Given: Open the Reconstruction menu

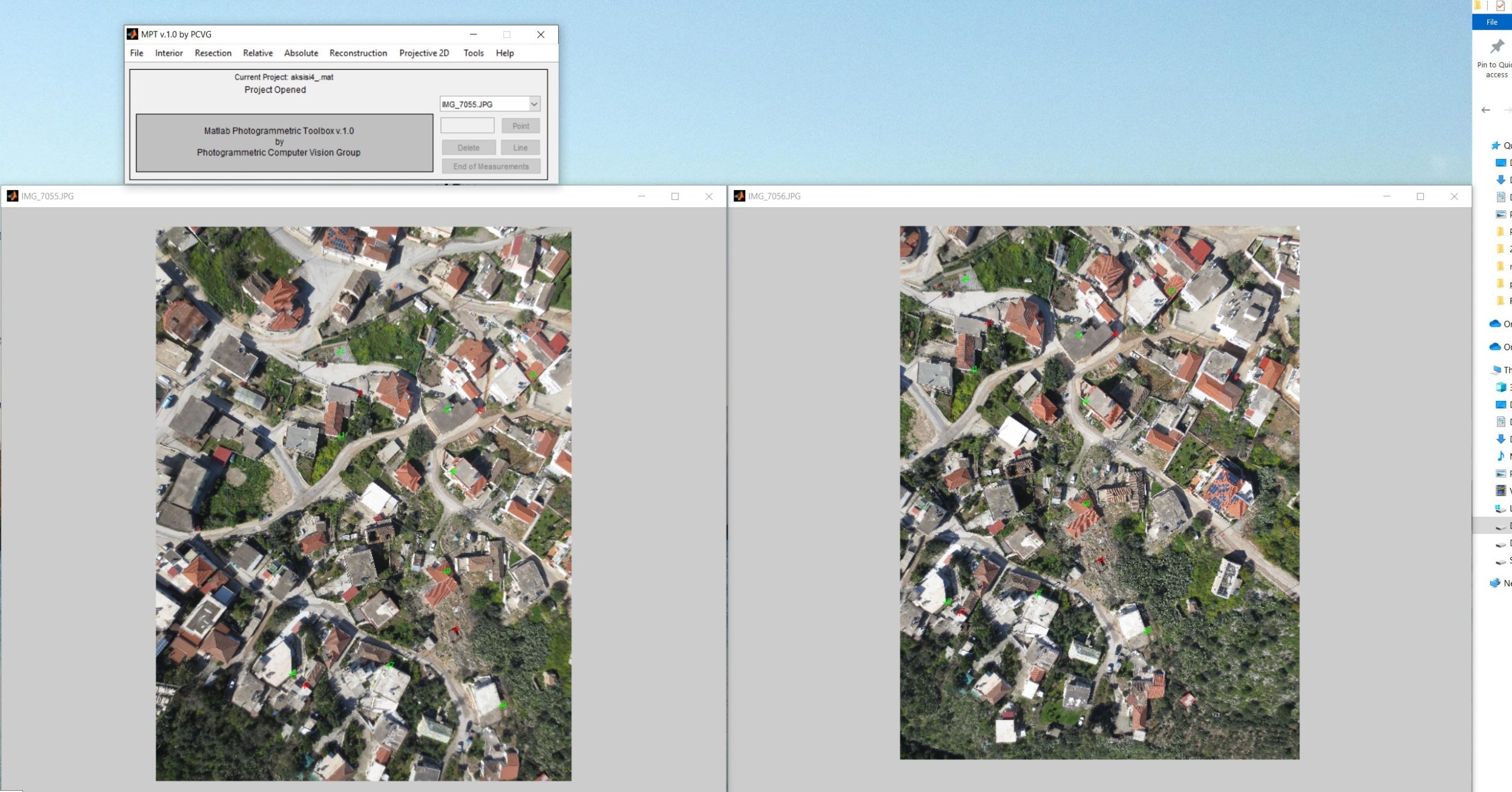Looking at the screenshot, I should [358, 53].
